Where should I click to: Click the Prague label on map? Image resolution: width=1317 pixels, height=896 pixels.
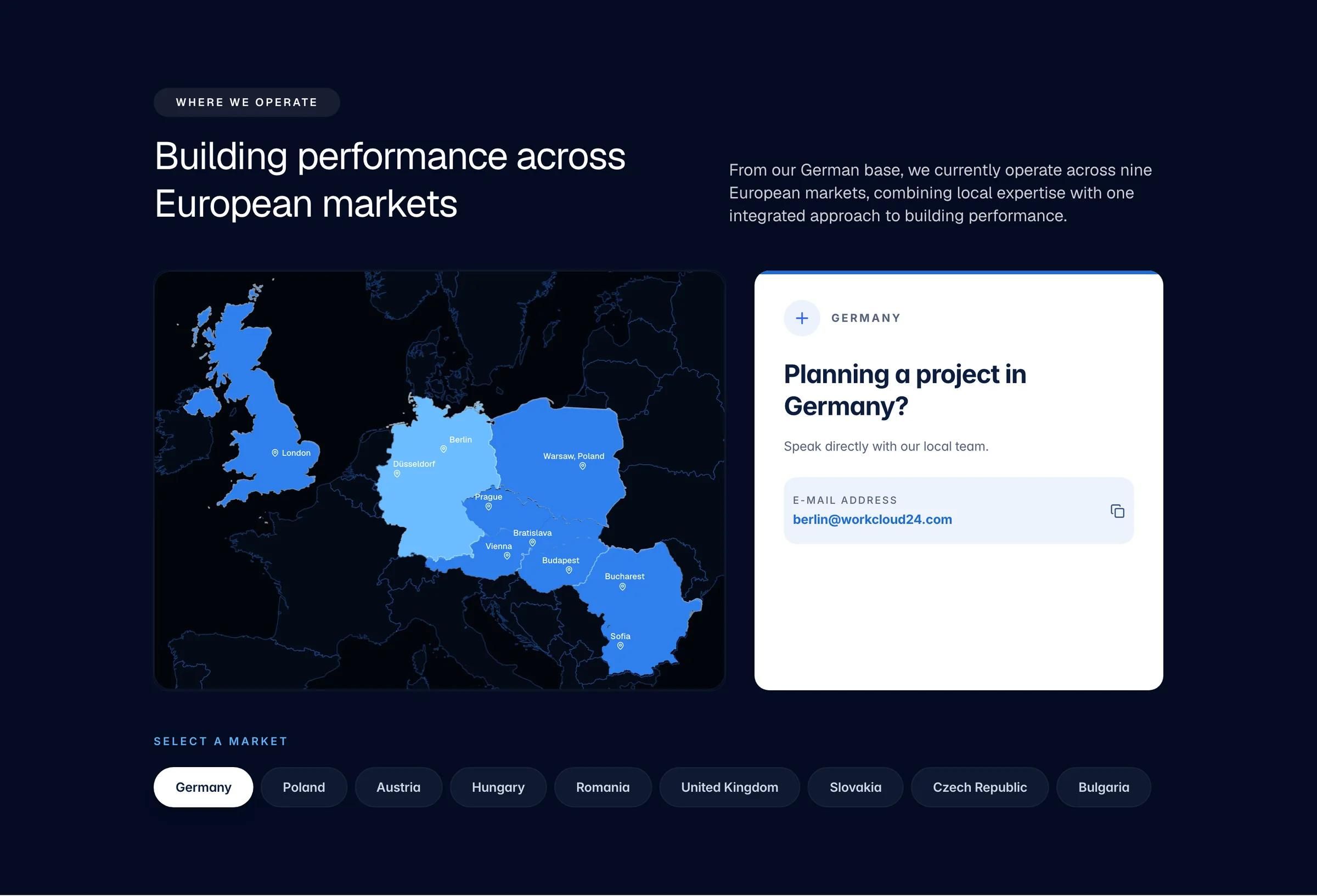488,497
